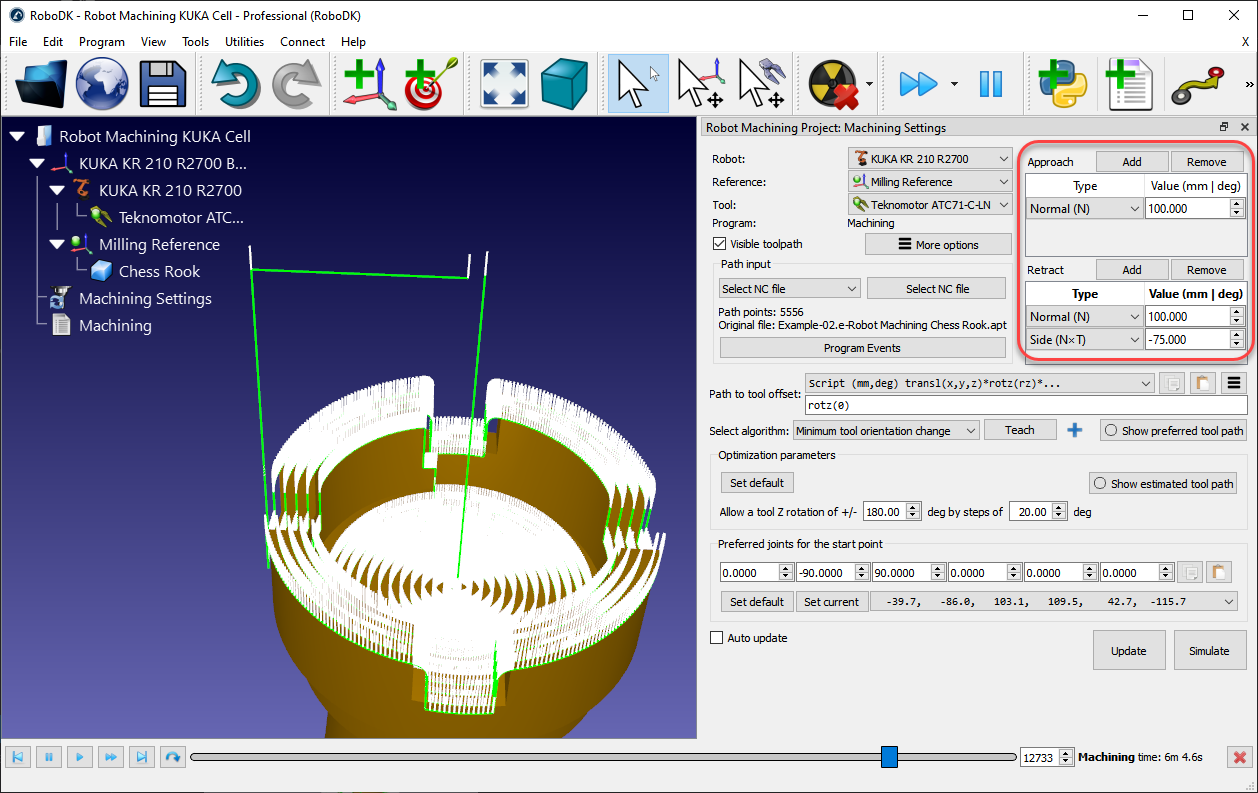Save the station with the save icon
This screenshot has height=793, width=1258.
point(162,84)
